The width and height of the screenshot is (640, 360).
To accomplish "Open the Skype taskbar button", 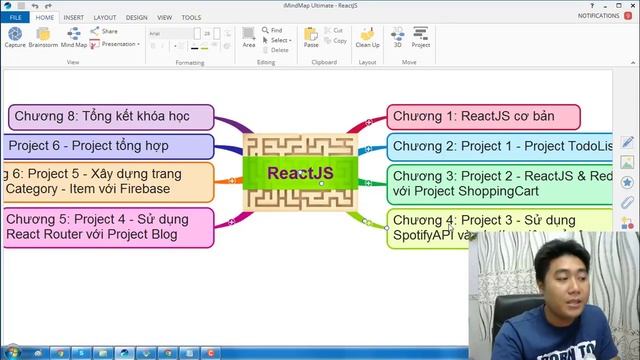I will click(81, 353).
